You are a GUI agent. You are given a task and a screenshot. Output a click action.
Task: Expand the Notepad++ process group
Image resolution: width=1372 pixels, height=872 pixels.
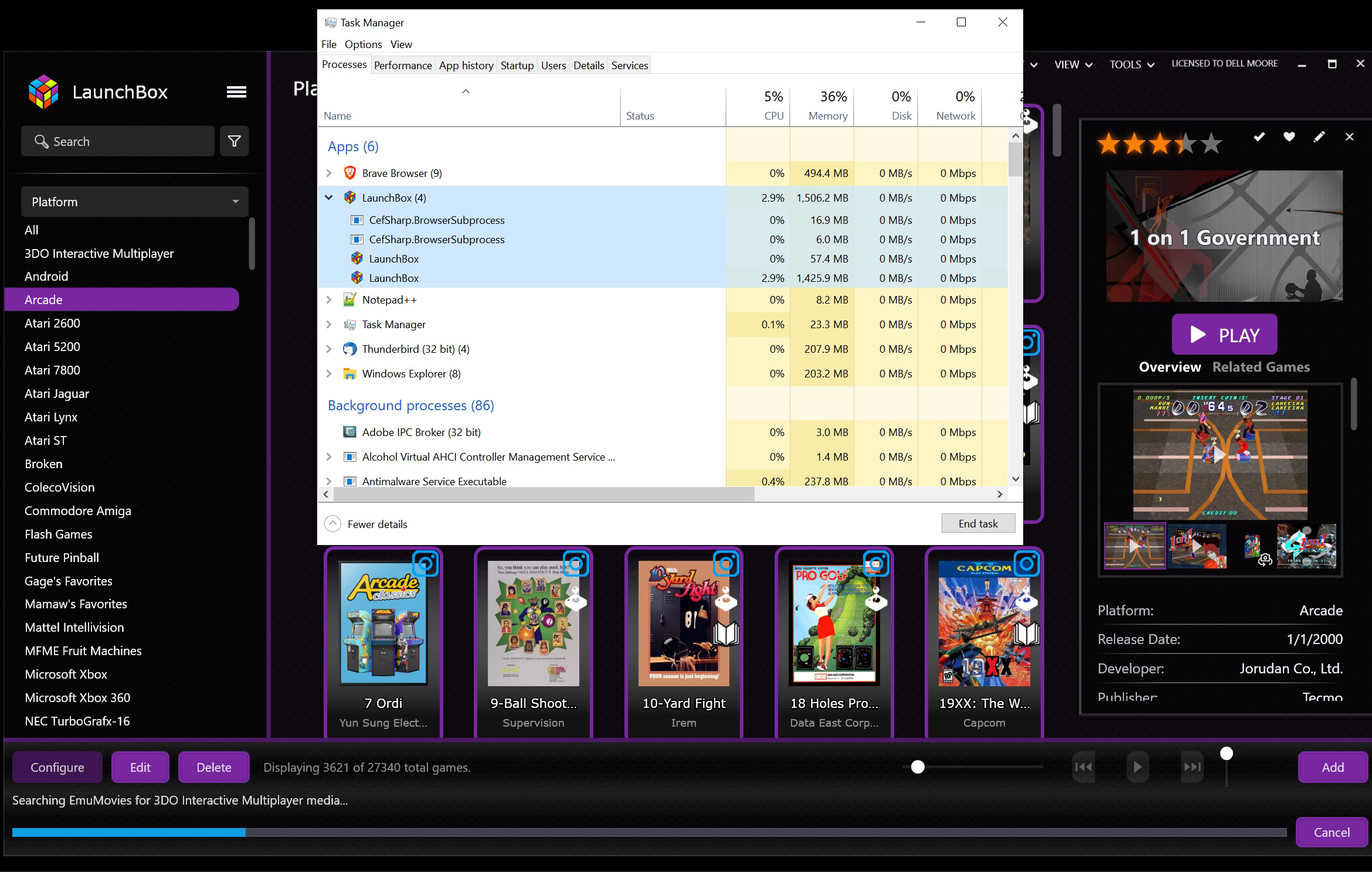pos(329,299)
